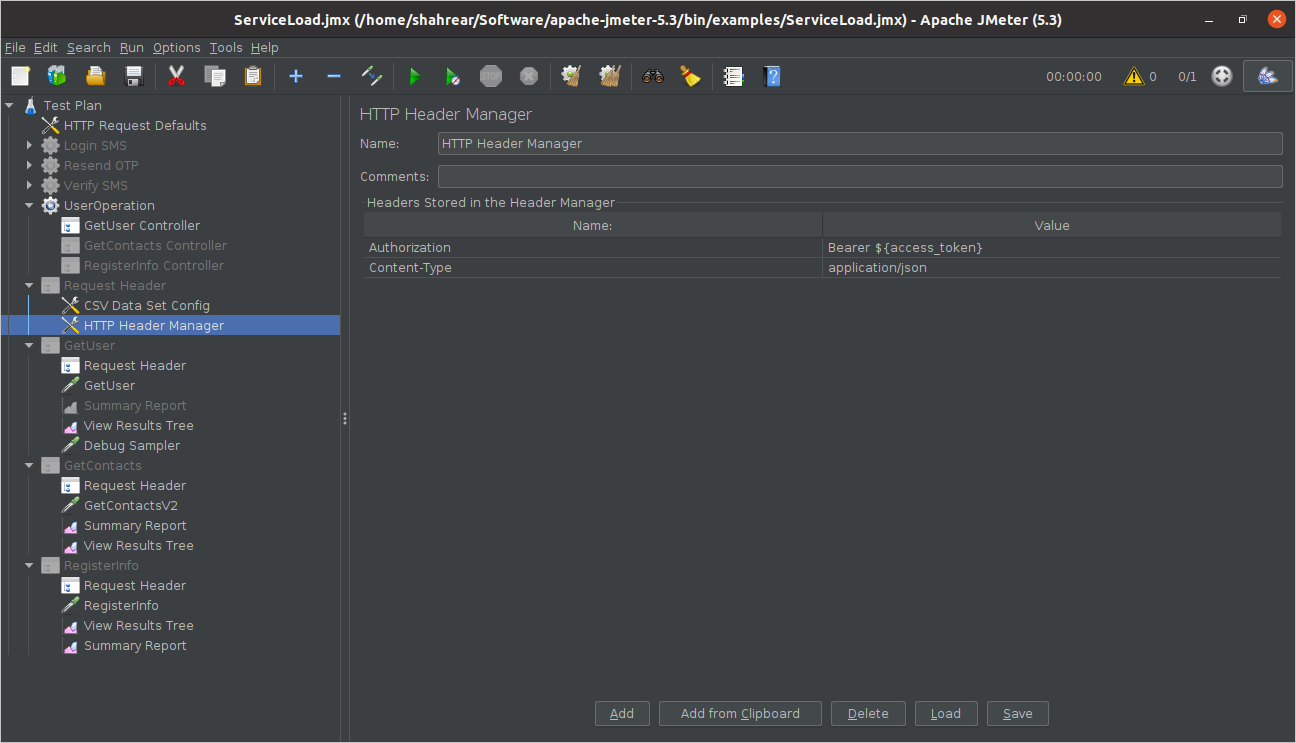Image resolution: width=1296 pixels, height=743 pixels.
Task: Expand the Login SMS thread group
Action: 29,145
